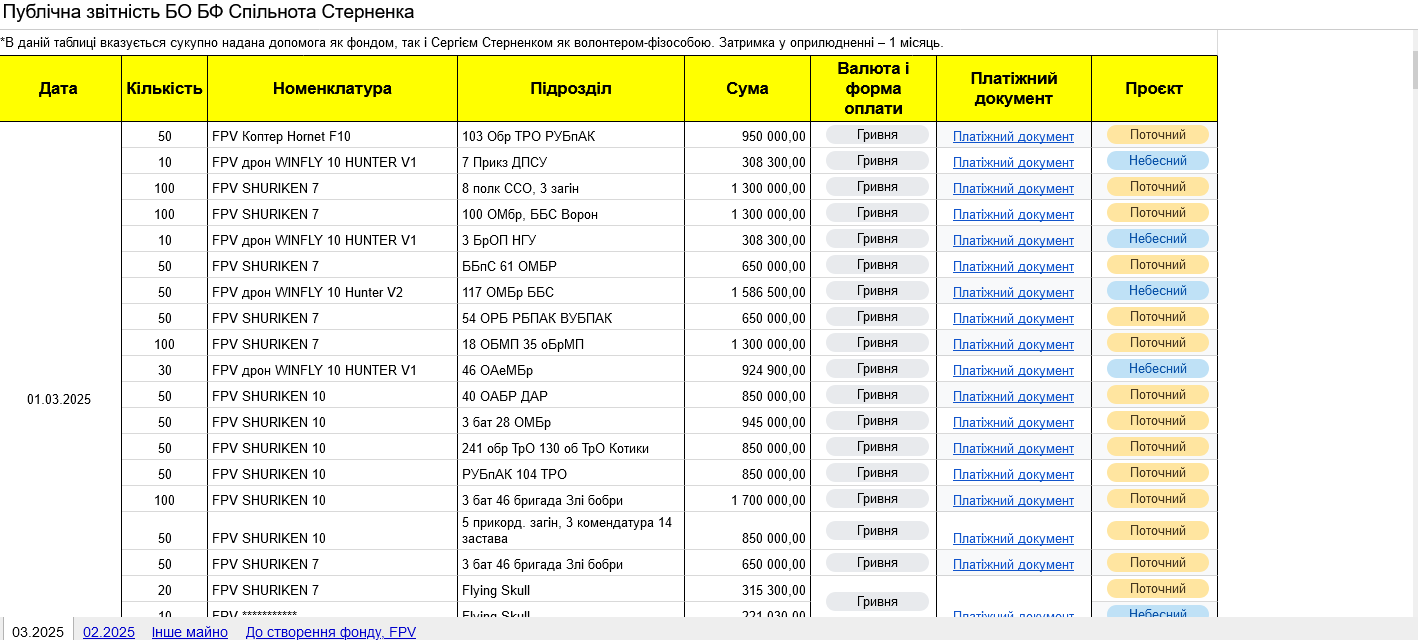Click the Платіжний документ column header

pos(1013,88)
